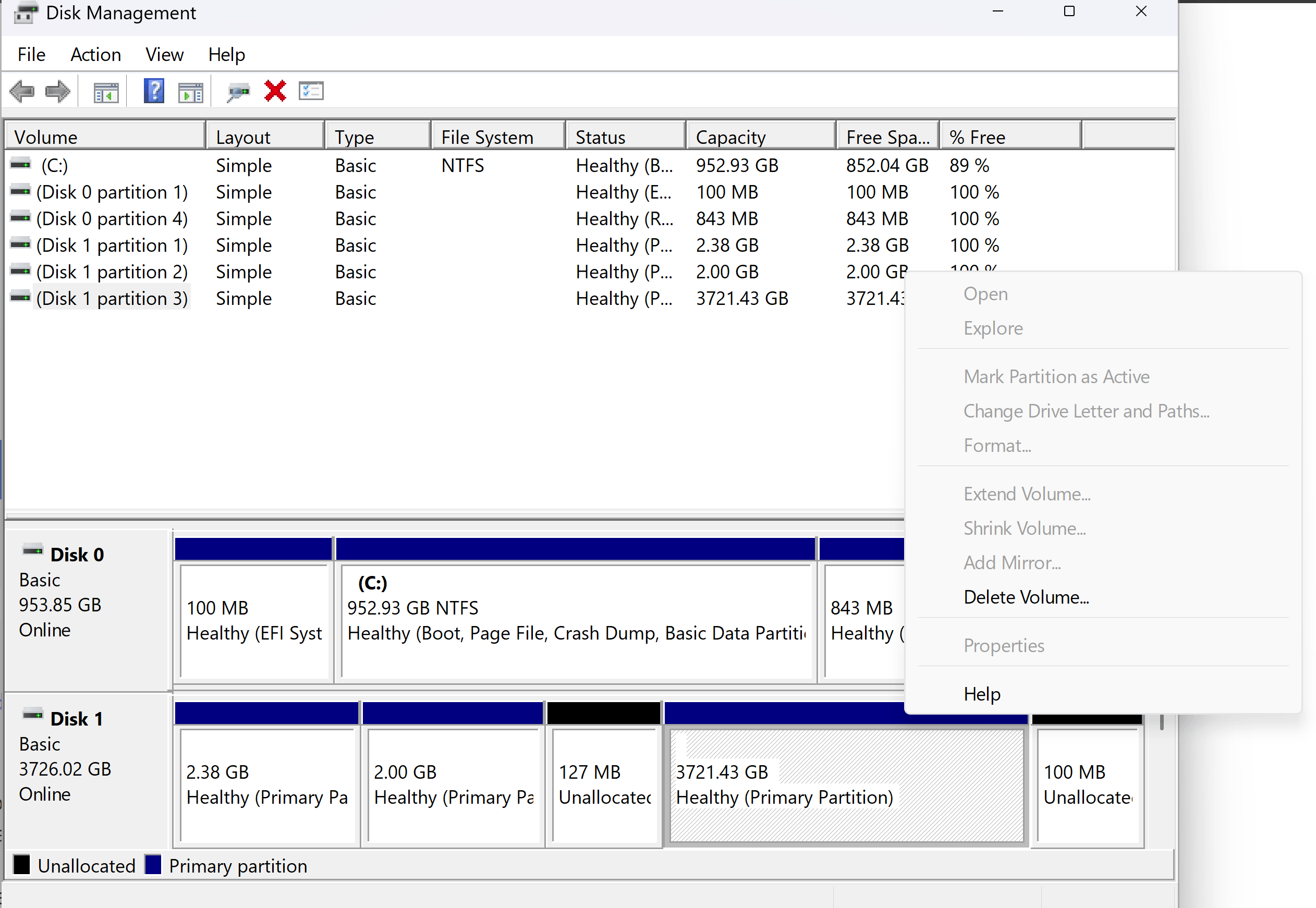
Task: Click the red X delete toolbar icon
Action: click(274, 91)
